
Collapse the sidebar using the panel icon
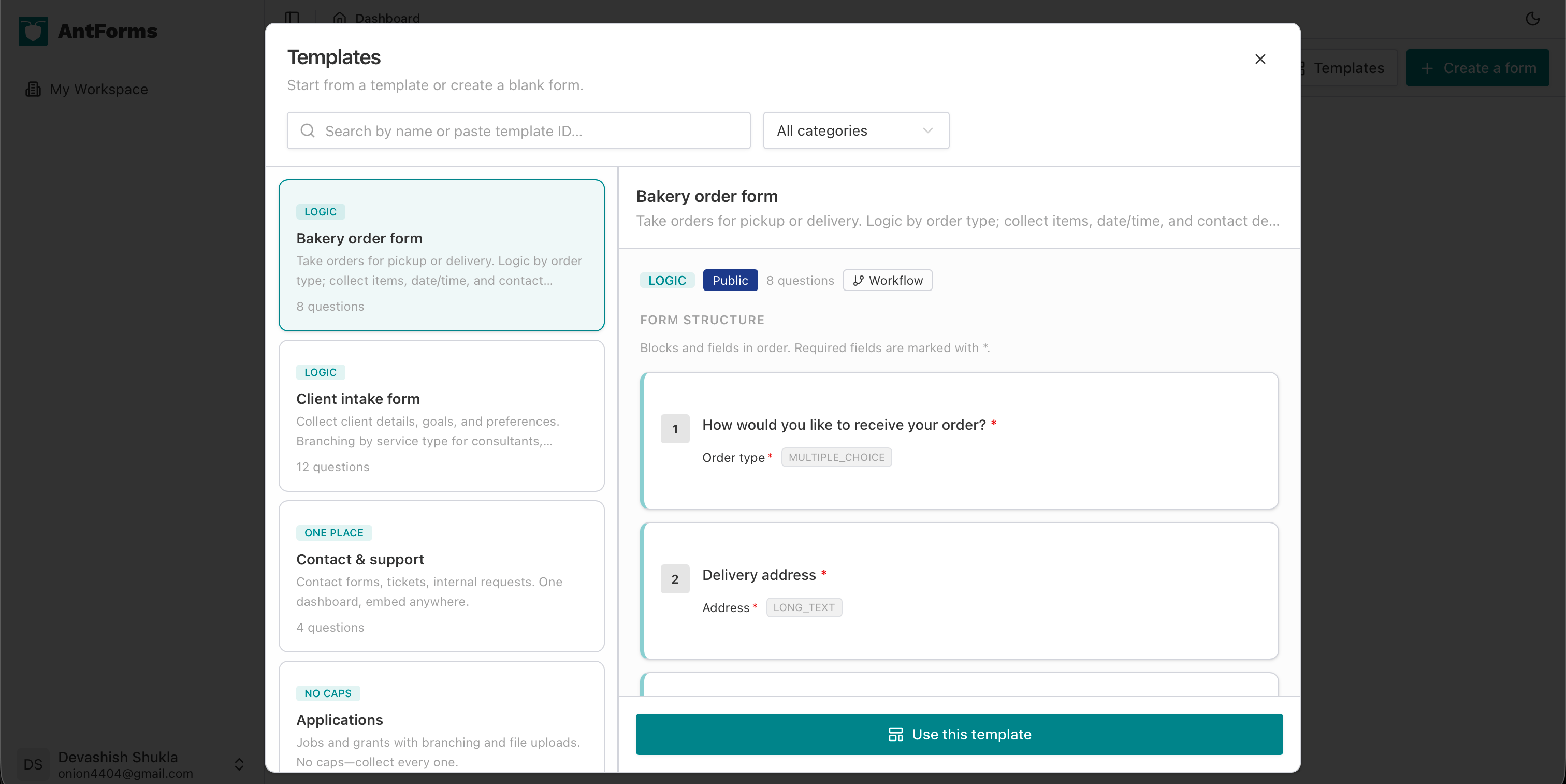click(293, 18)
